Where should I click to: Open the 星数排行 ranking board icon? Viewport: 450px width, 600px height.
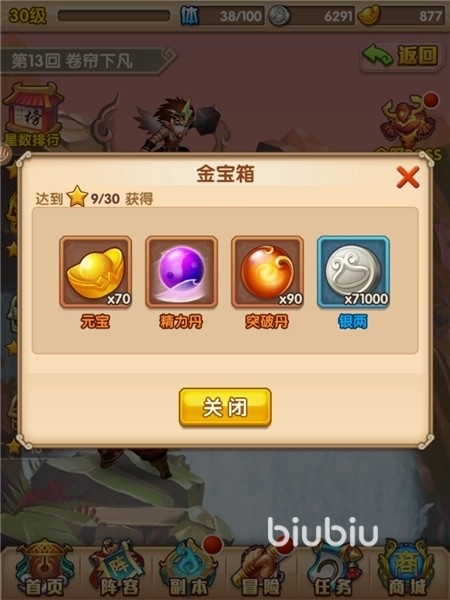[x=33, y=114]
